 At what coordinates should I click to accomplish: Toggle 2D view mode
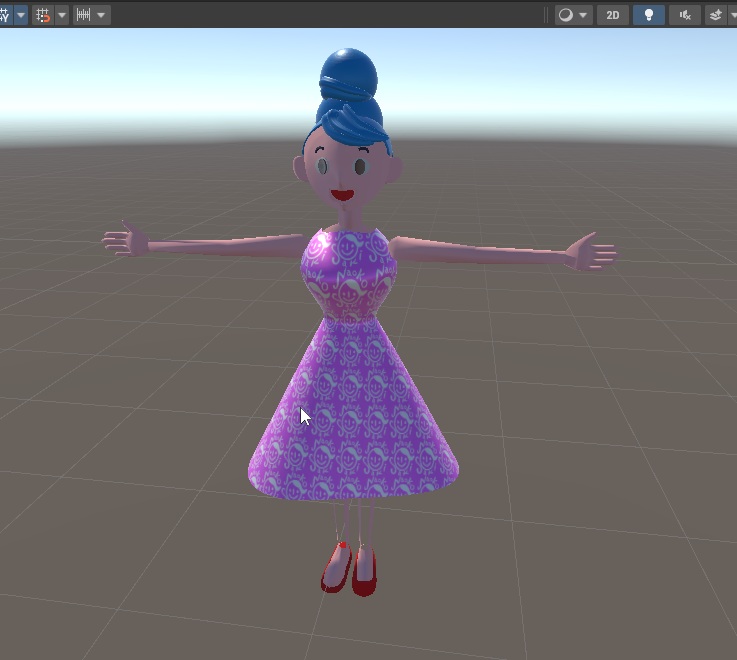click(x=613, y=15)
